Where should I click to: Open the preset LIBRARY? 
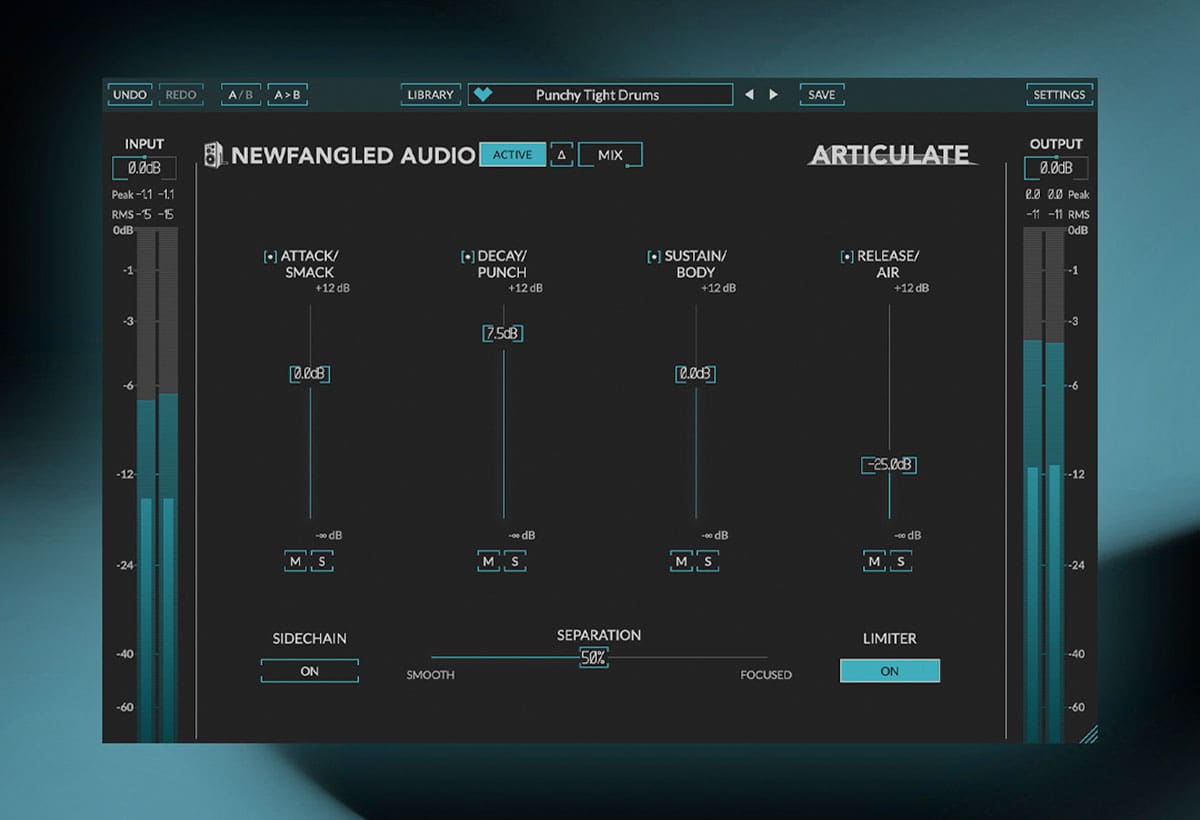(x=431, y=95)
